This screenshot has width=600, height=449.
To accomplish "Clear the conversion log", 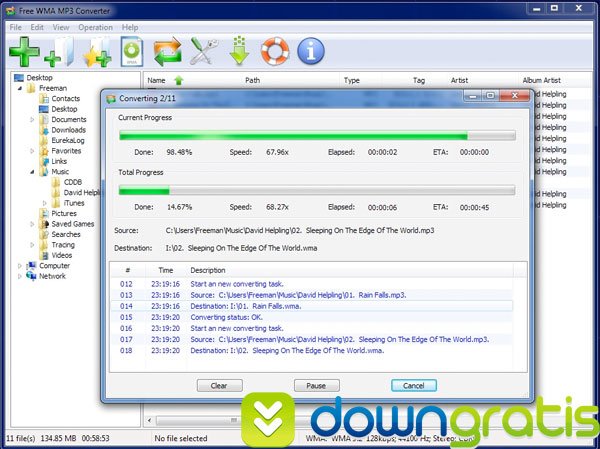I will 219,385.
